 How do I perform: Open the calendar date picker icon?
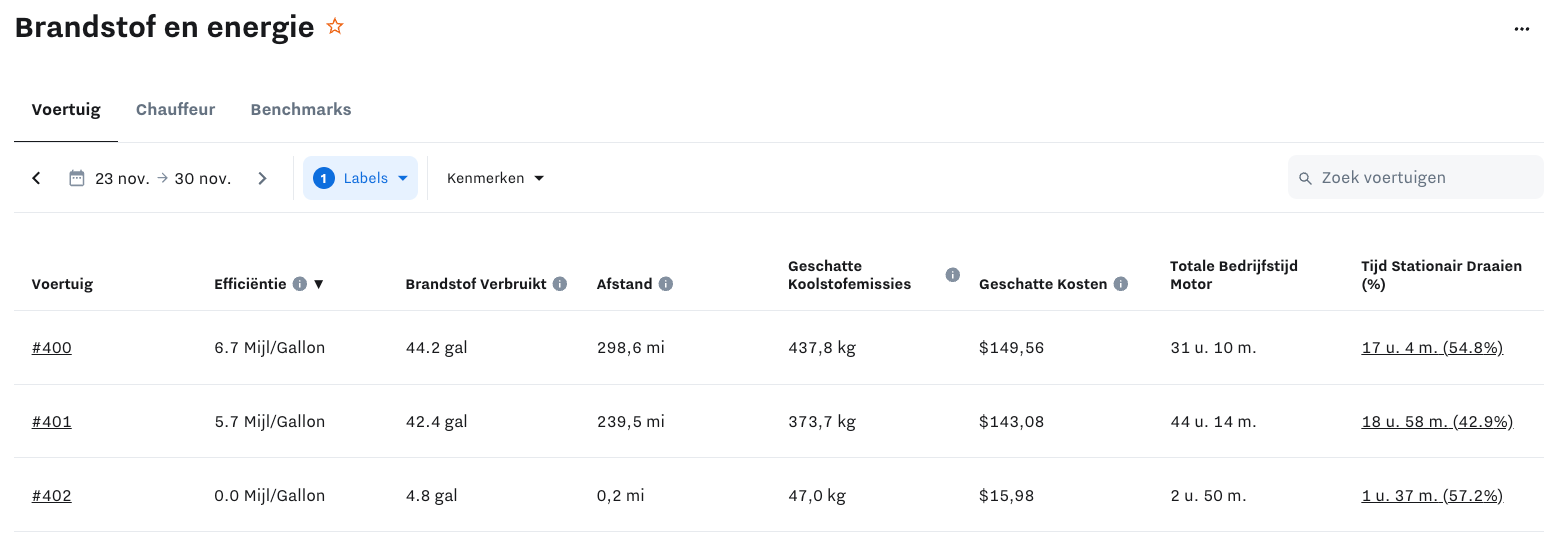[x=77, y=178]
